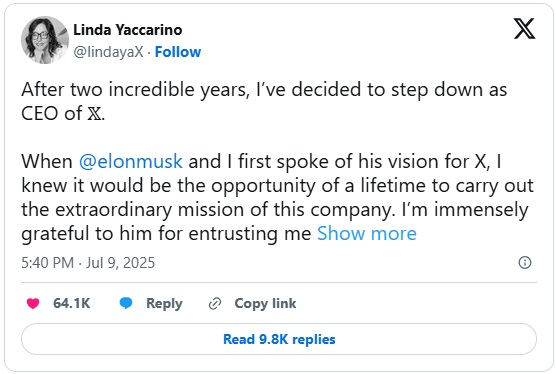
Task: Choose the Copy link text
Action: 265,303
